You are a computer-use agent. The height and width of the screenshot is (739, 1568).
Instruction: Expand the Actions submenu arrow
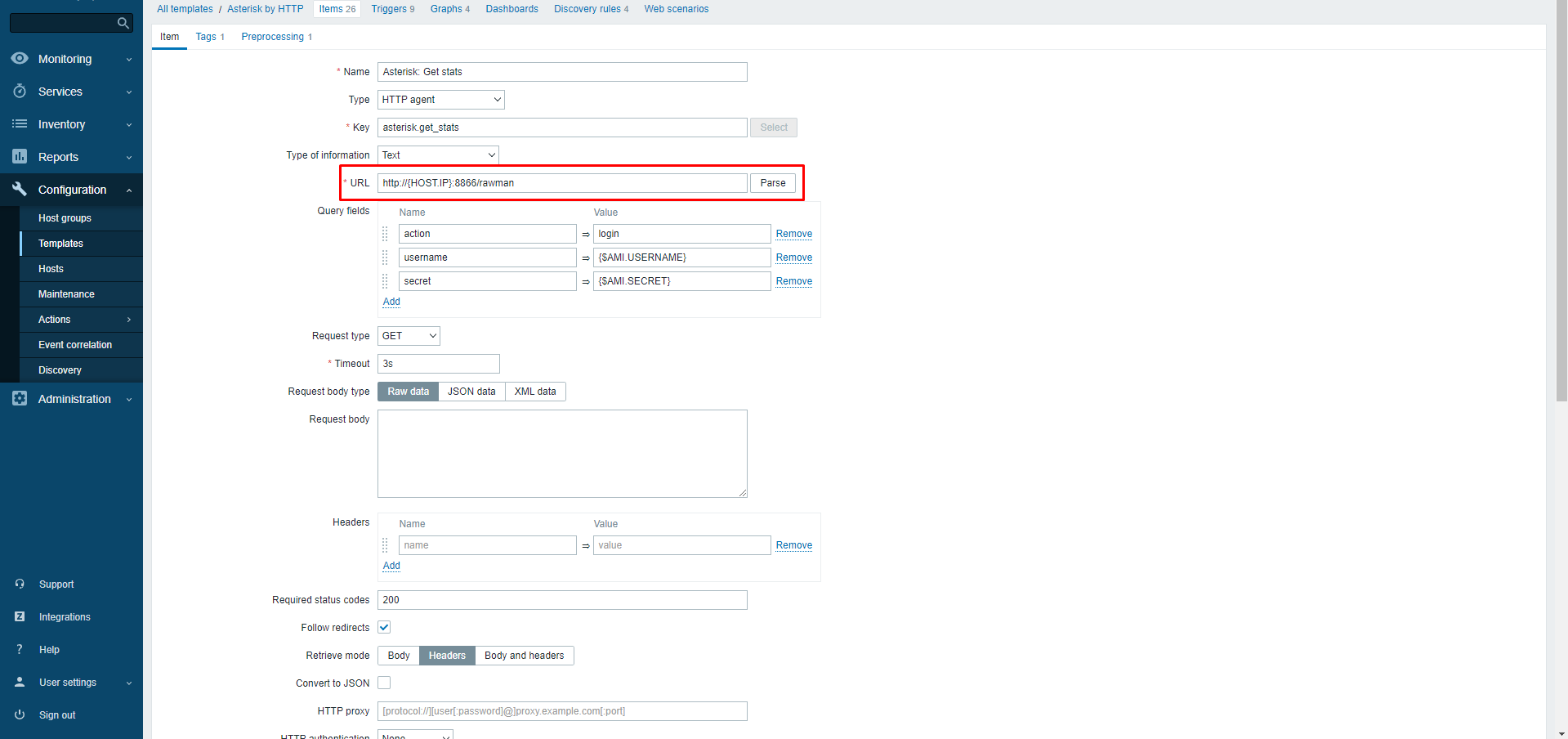129,320
